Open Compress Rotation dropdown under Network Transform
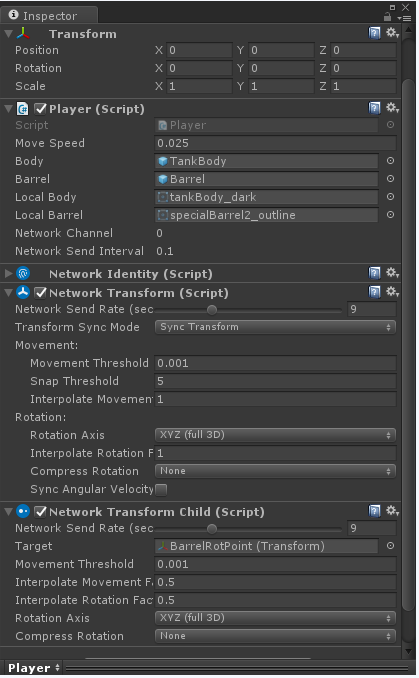Screen dimensions: 419x678 275,471
